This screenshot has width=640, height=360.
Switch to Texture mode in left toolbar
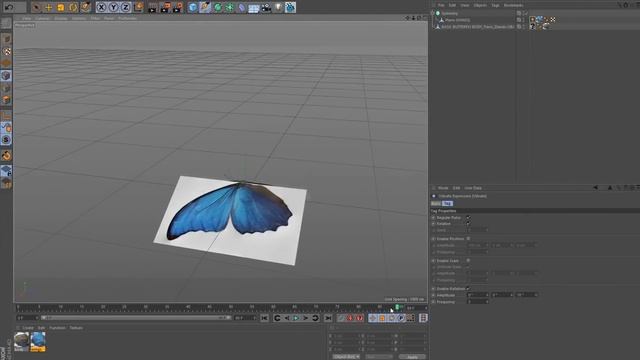click(6, 51)
